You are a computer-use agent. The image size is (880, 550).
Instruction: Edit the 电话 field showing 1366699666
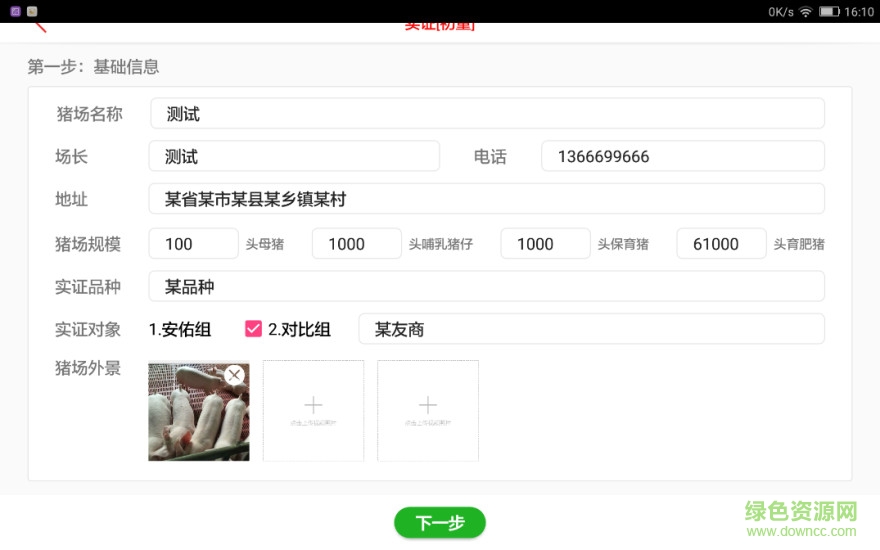(682, 156)
